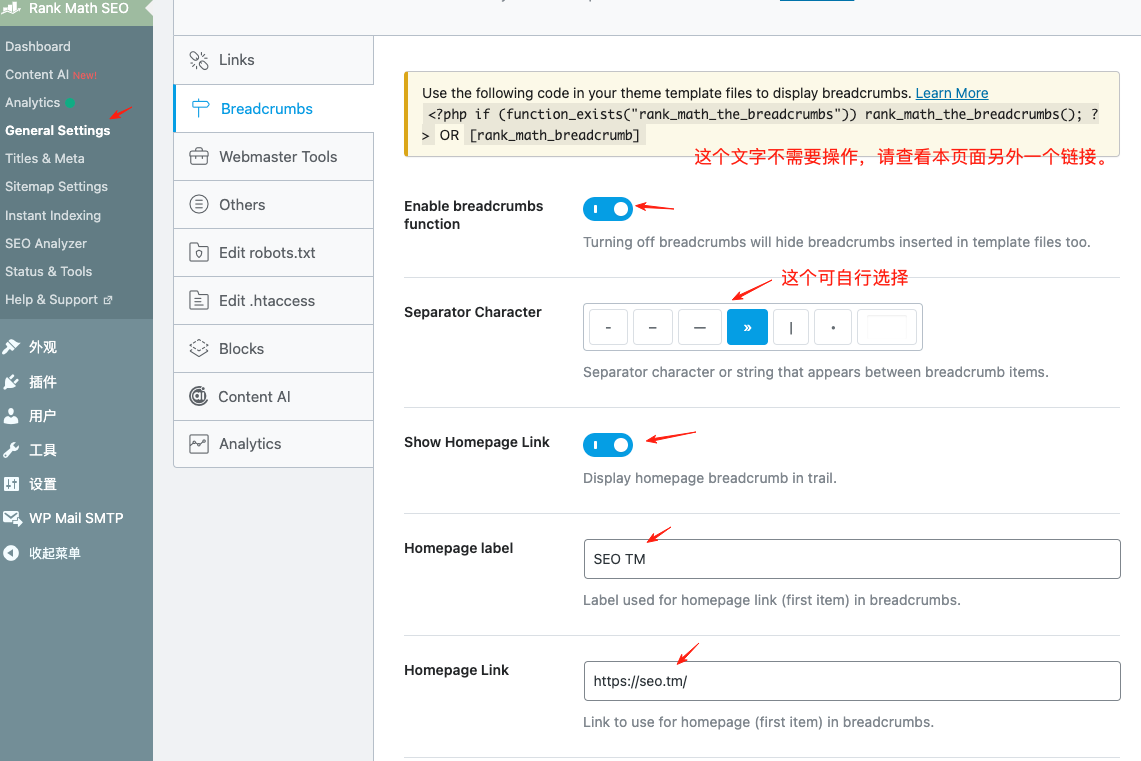Click the Links tab icon
The image size is (1141, 761).
199,60
